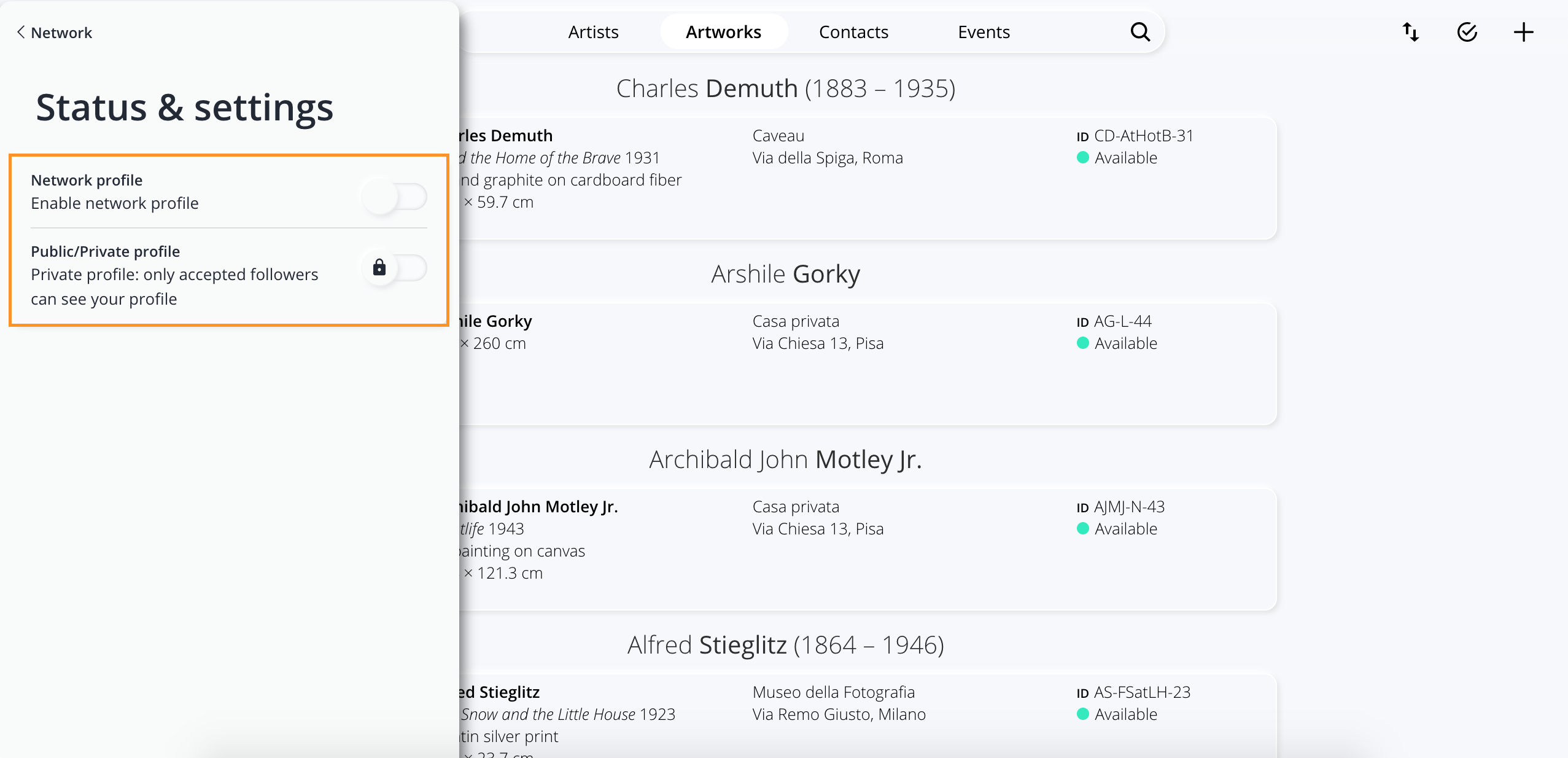This screenshot has height=758, width=1568.
Task: Click Snow and the Little House 1923 title
Action: pyautogui.click(x=568, y=714)
